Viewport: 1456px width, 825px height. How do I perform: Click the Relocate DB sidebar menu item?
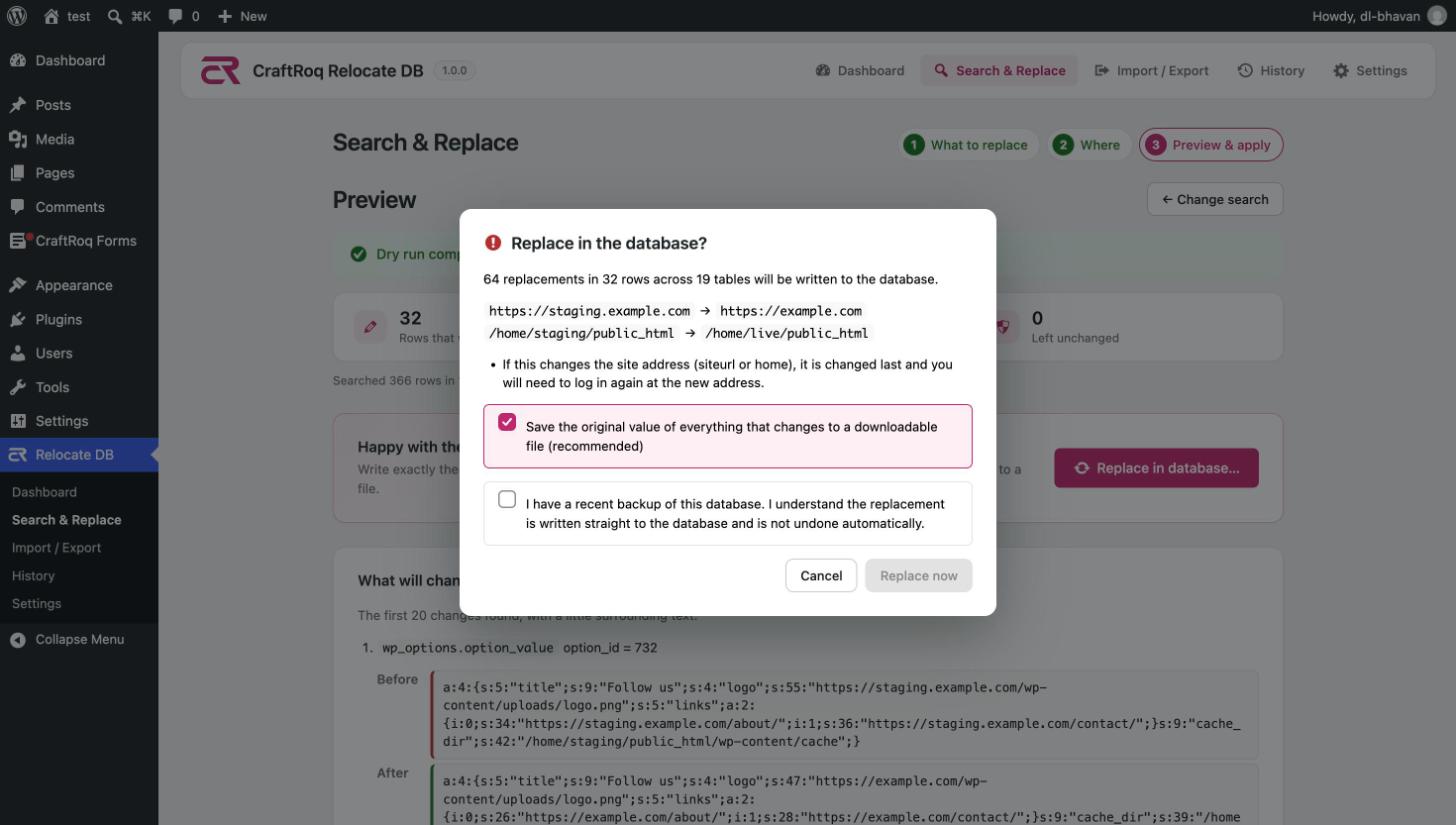click(79, 455)
